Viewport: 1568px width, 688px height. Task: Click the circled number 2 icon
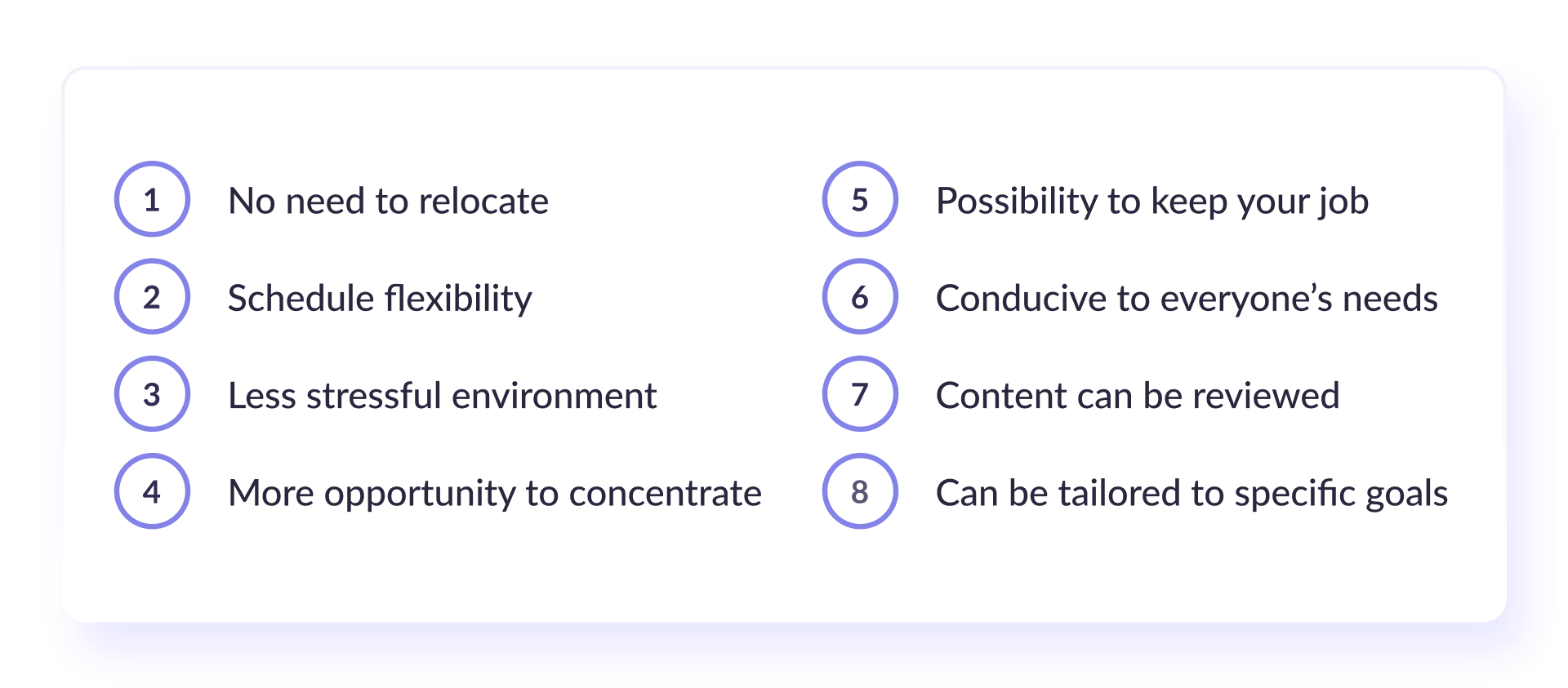point(152,297)
